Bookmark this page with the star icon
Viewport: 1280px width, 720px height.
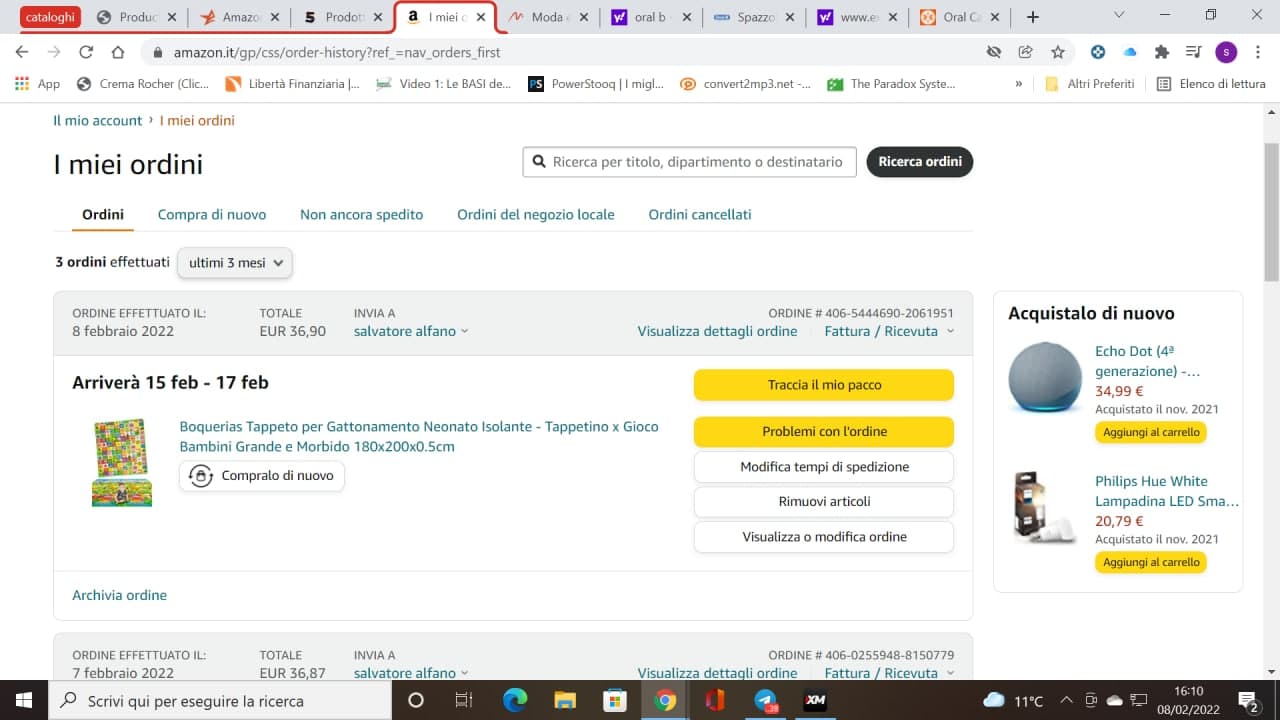click(x=1057, y=52)
